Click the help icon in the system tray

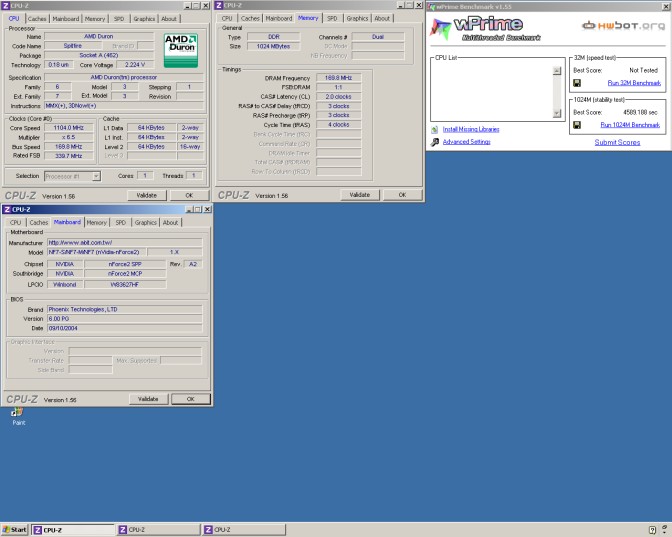pos(652,530)
